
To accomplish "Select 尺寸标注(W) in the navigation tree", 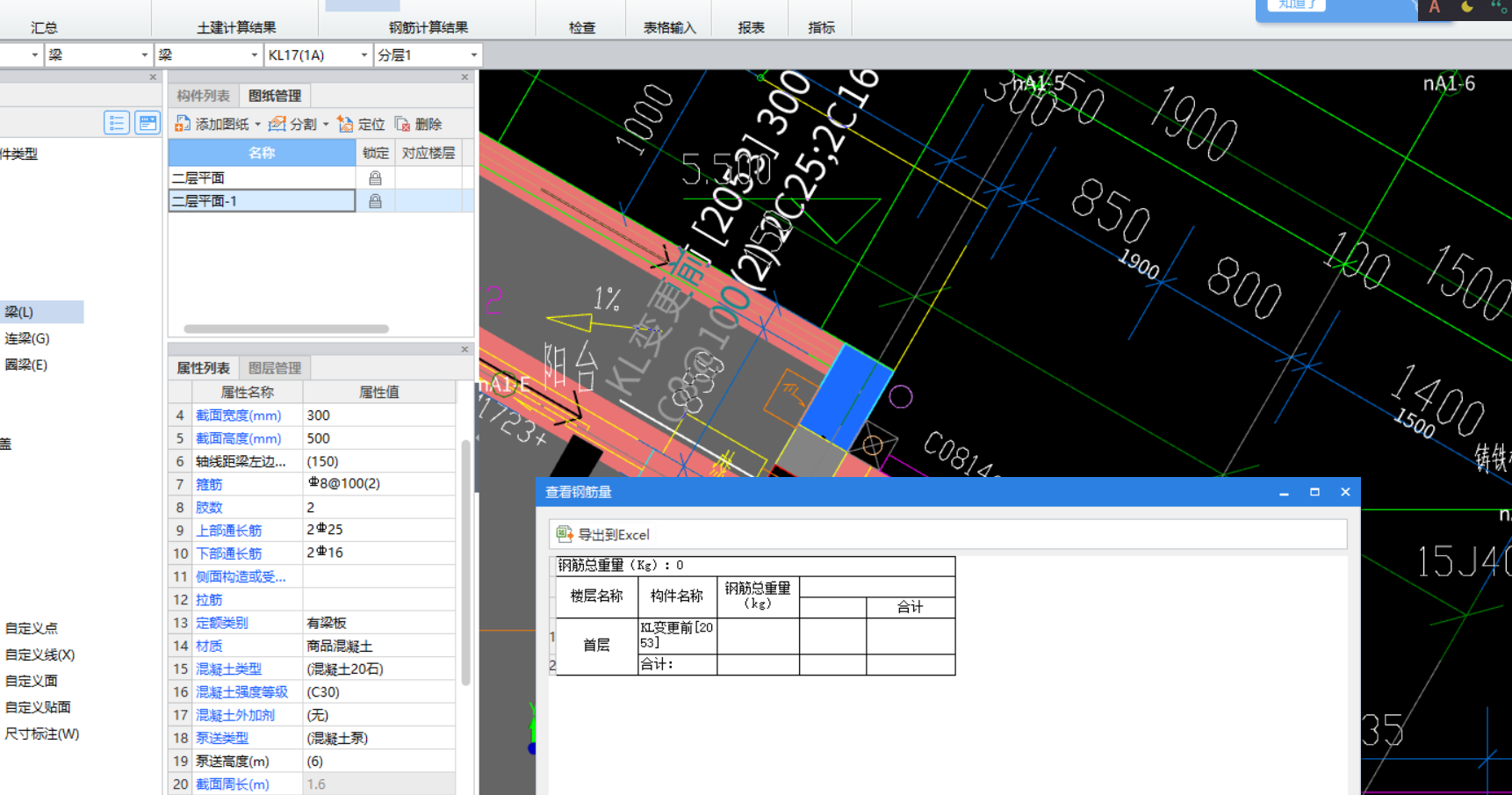I will pyautogui.click(x=42, y=734).
